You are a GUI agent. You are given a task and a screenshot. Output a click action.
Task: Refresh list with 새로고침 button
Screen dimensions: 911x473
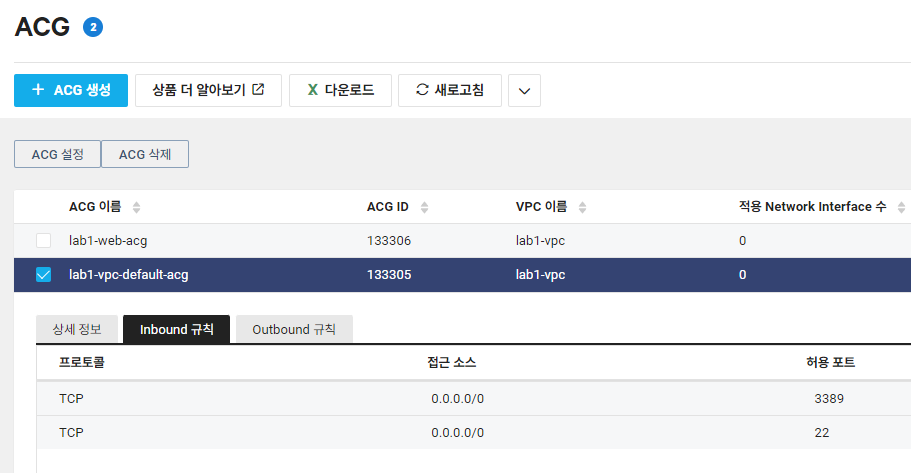pos(450,90)
